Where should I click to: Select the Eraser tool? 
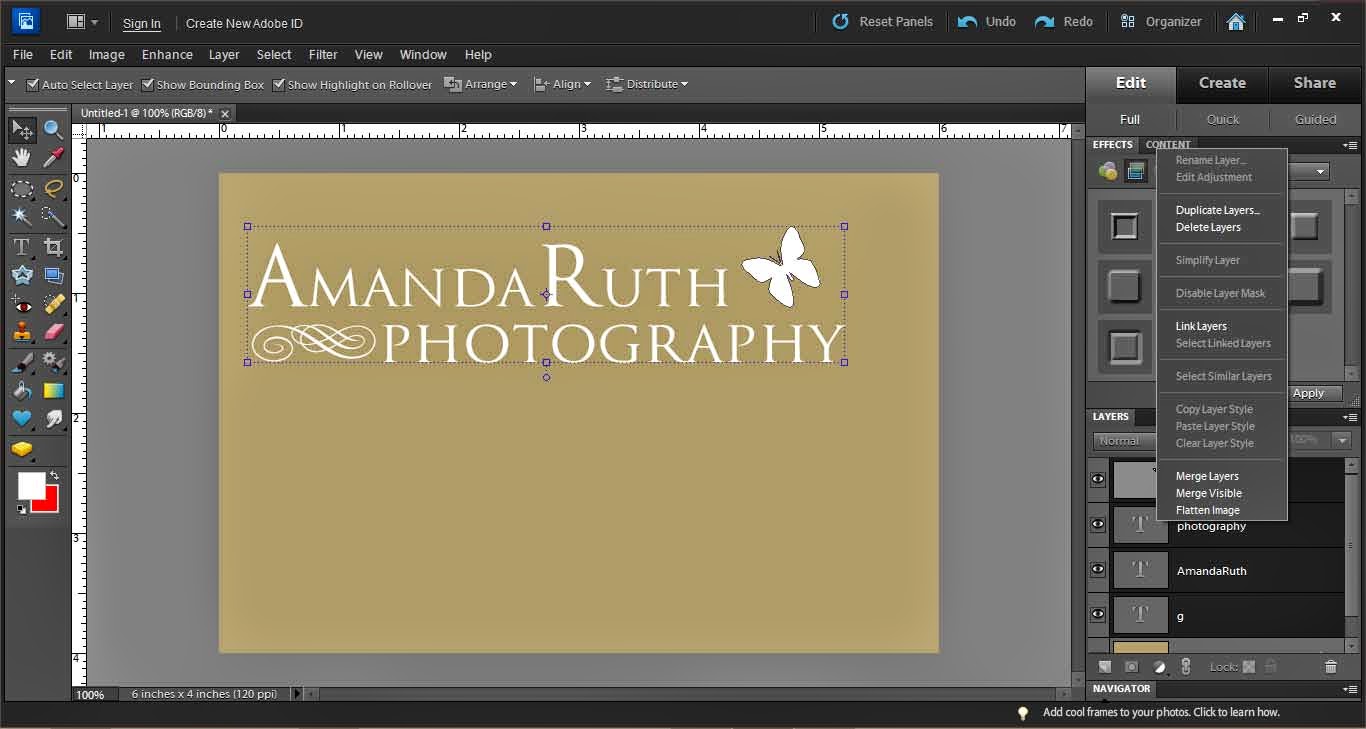pos(53,332)
